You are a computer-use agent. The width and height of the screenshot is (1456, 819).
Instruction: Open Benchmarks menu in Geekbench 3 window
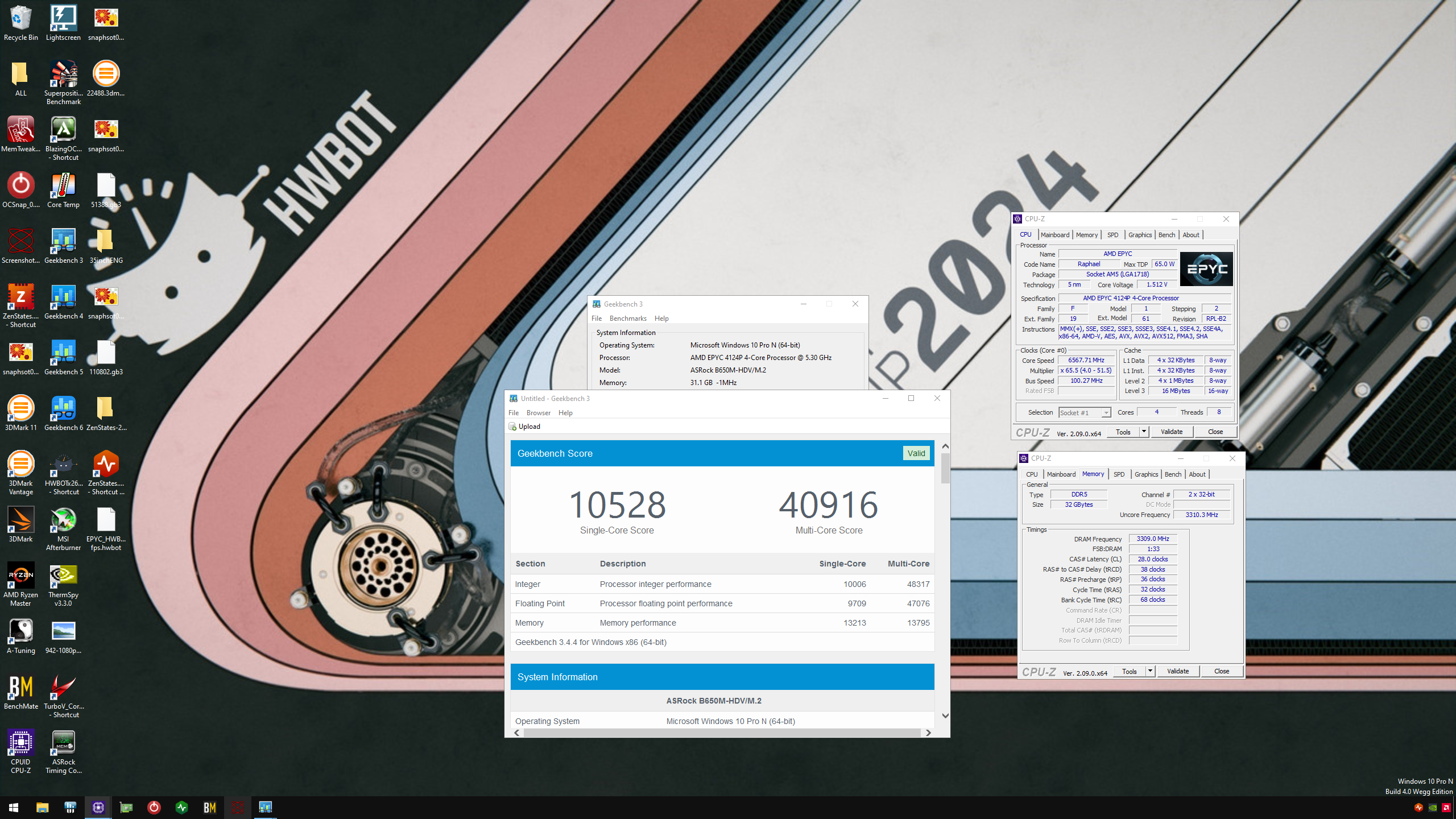click(628, 318)
